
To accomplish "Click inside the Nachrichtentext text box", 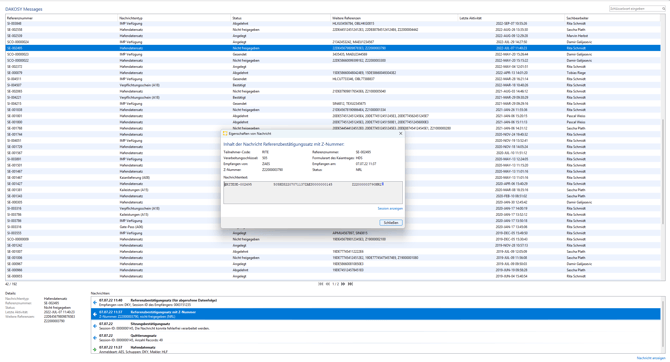I will (x=313, y=192).
